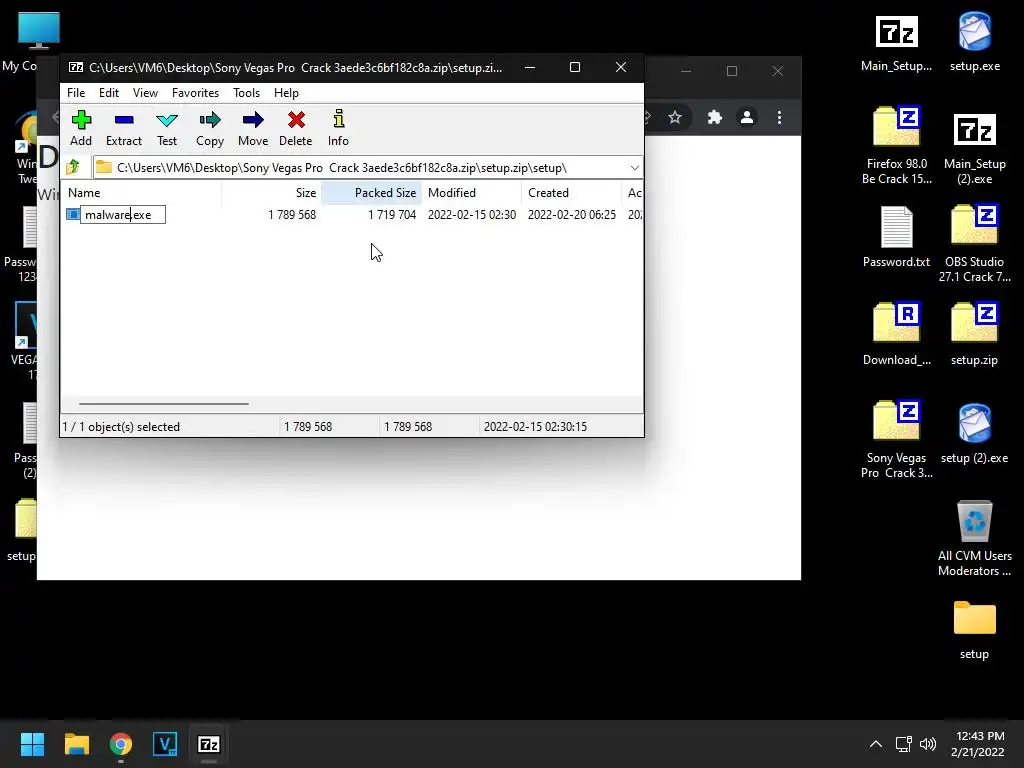Click the Add toolbar button in 7-Zip
Screen dimensions: 1024x768
(x=81, y=128)
